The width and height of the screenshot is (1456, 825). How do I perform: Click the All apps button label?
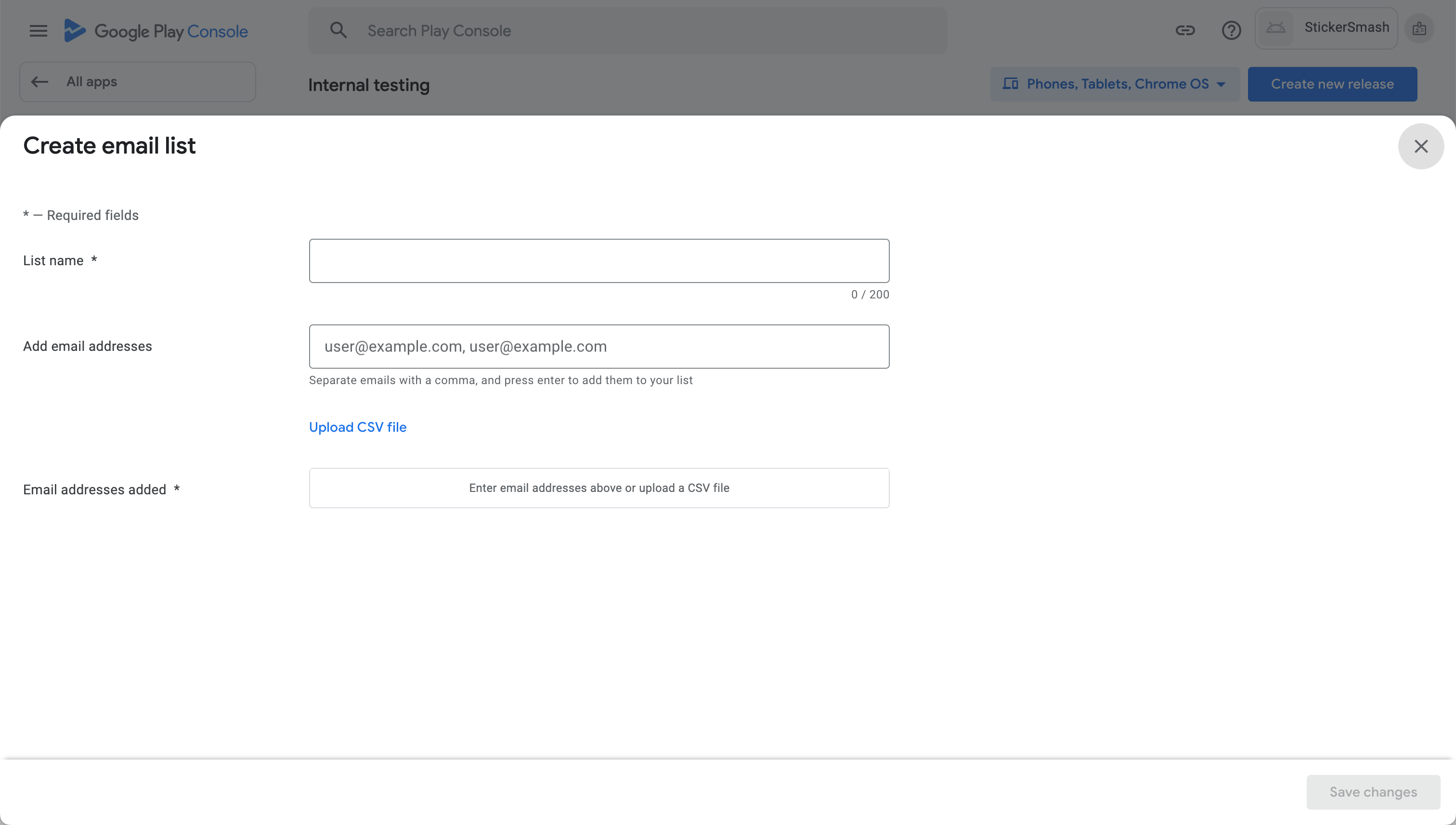92,82
